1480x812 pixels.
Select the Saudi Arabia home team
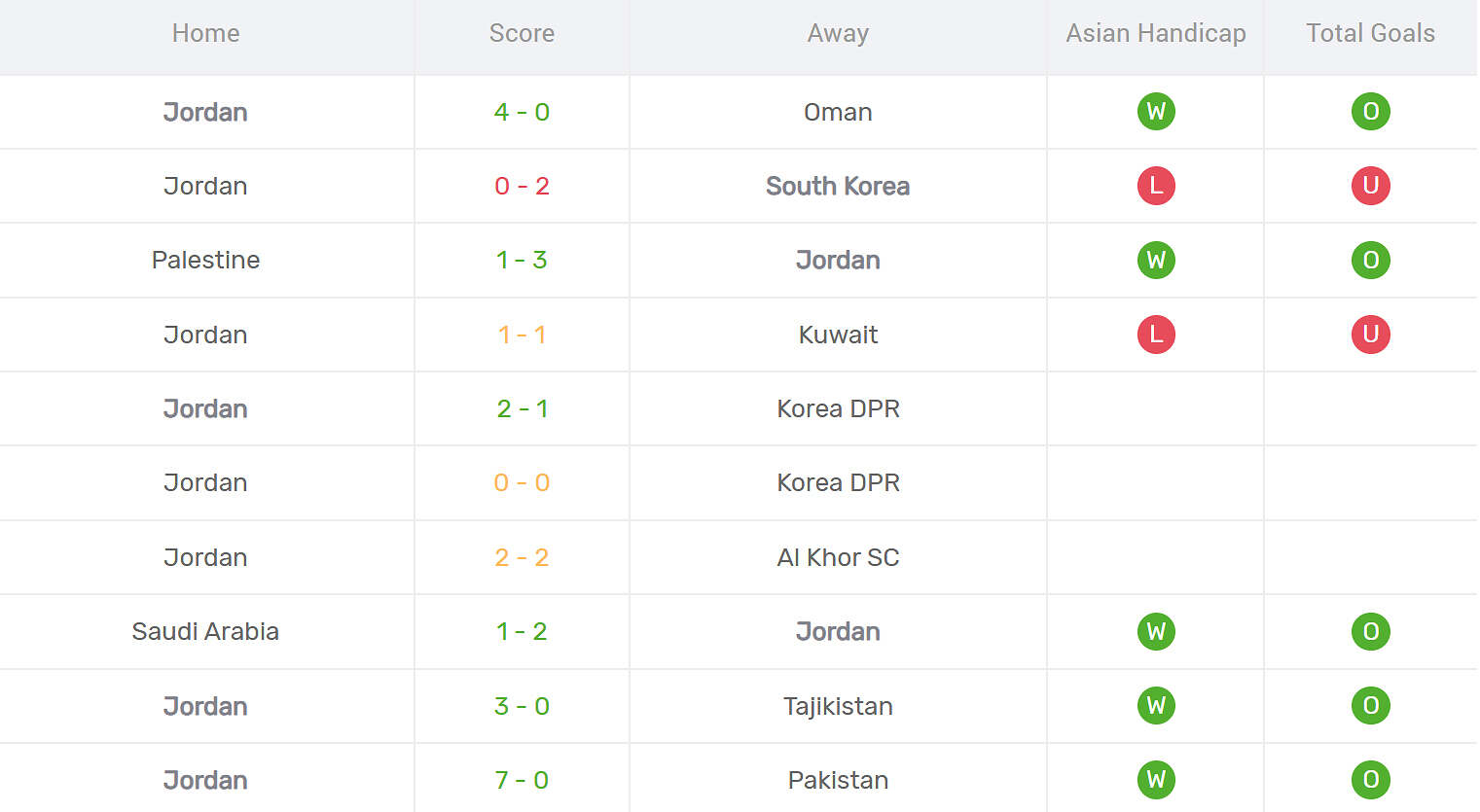(x=205, y=631)
